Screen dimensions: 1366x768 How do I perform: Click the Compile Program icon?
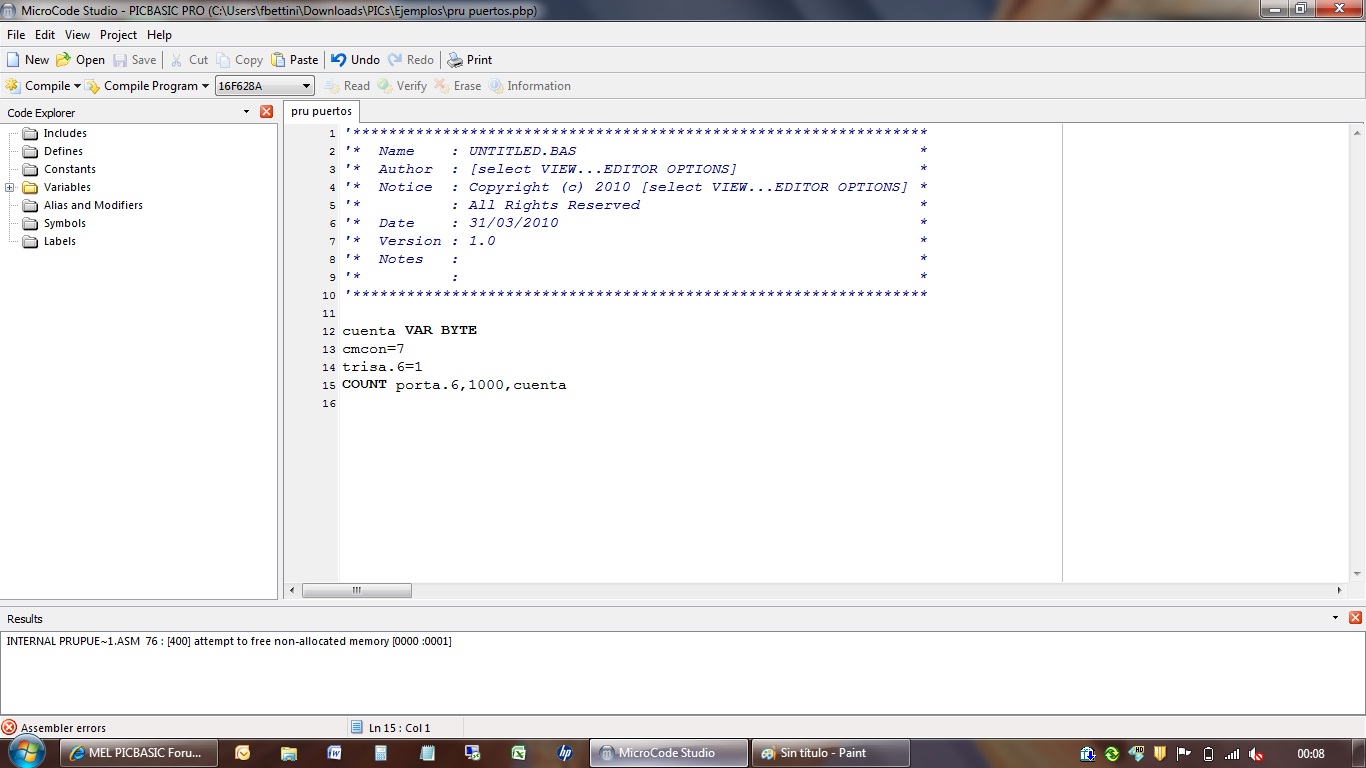(93, 86)
